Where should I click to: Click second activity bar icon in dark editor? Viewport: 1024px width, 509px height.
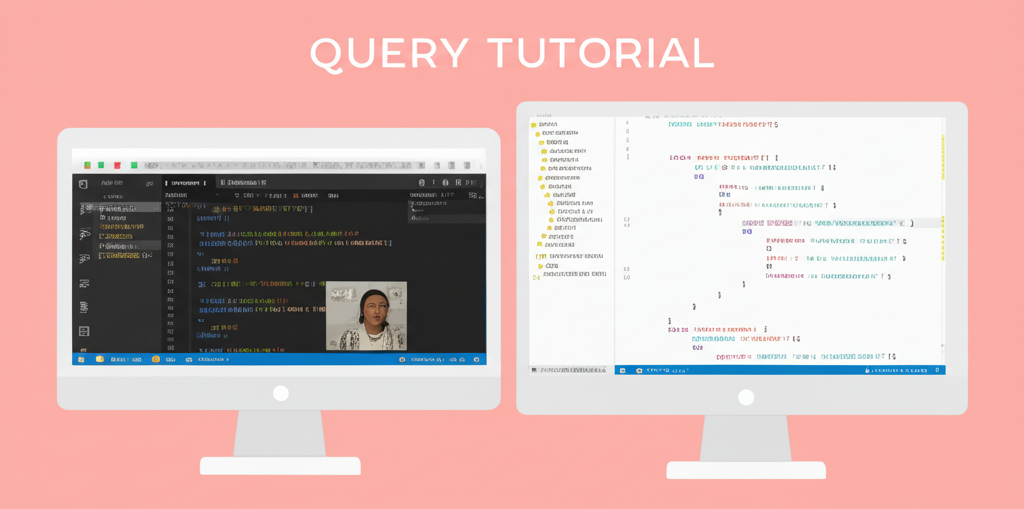(84, 210)
